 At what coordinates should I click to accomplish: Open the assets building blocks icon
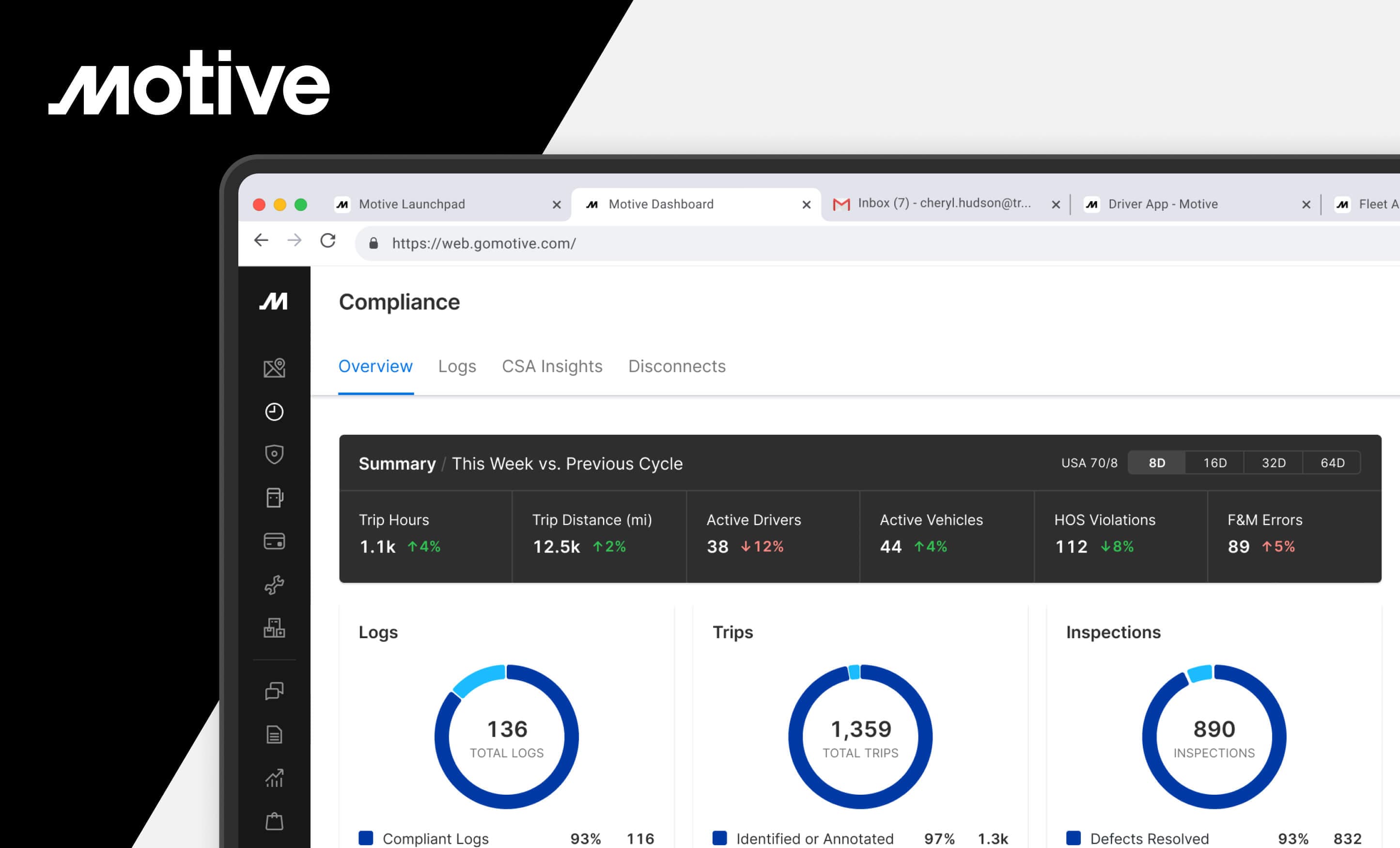pyautogui.click(x=275, y=628)
